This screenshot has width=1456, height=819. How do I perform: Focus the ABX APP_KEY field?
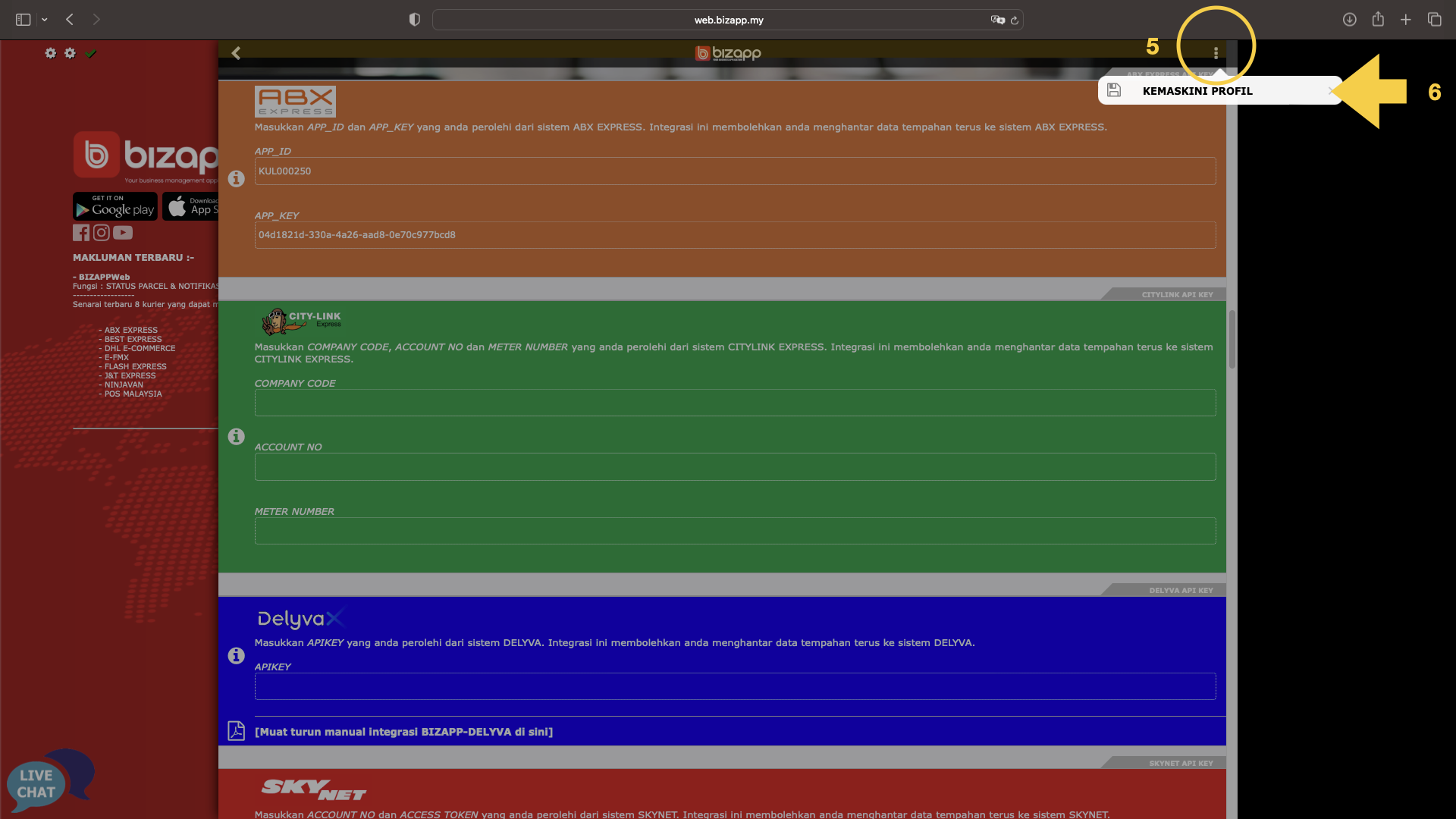click(x=735, y=235)
